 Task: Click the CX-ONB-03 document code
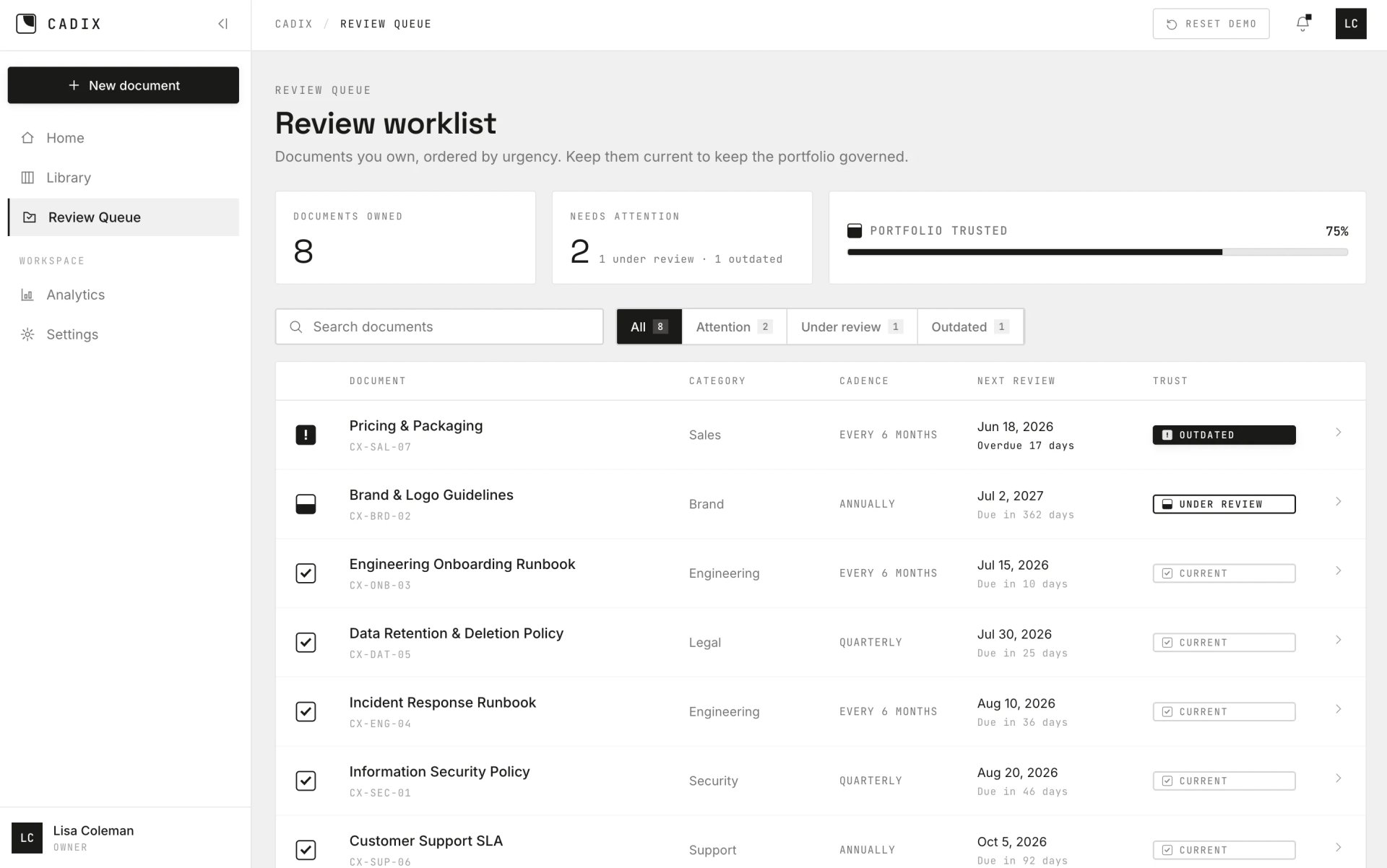(x=380, y=586)
